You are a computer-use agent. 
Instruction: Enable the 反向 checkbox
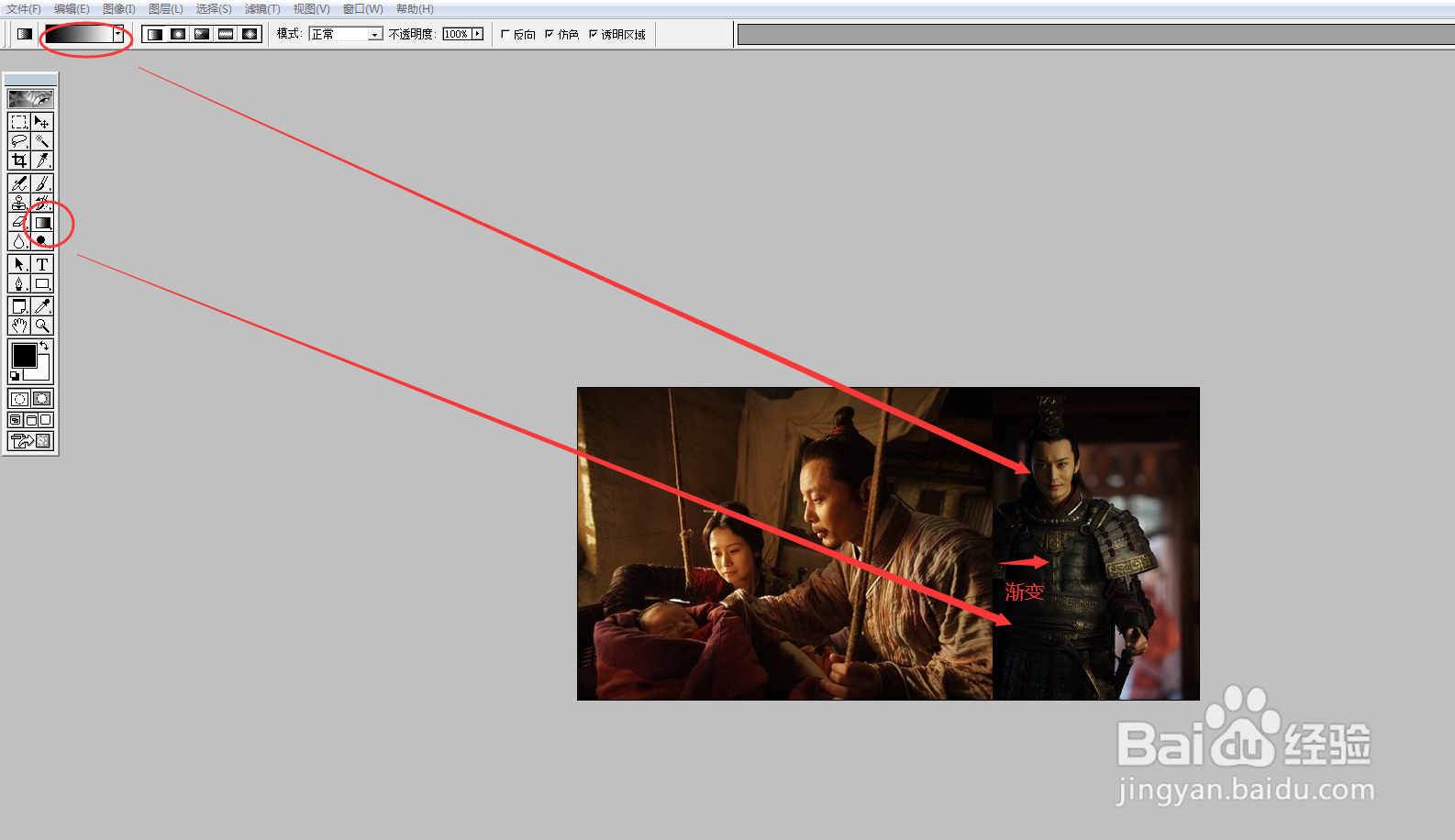click(x=505, y=34)
